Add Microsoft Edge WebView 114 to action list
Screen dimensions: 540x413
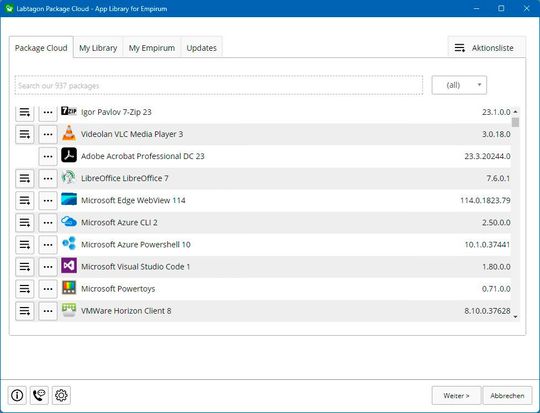pos(24,200)
